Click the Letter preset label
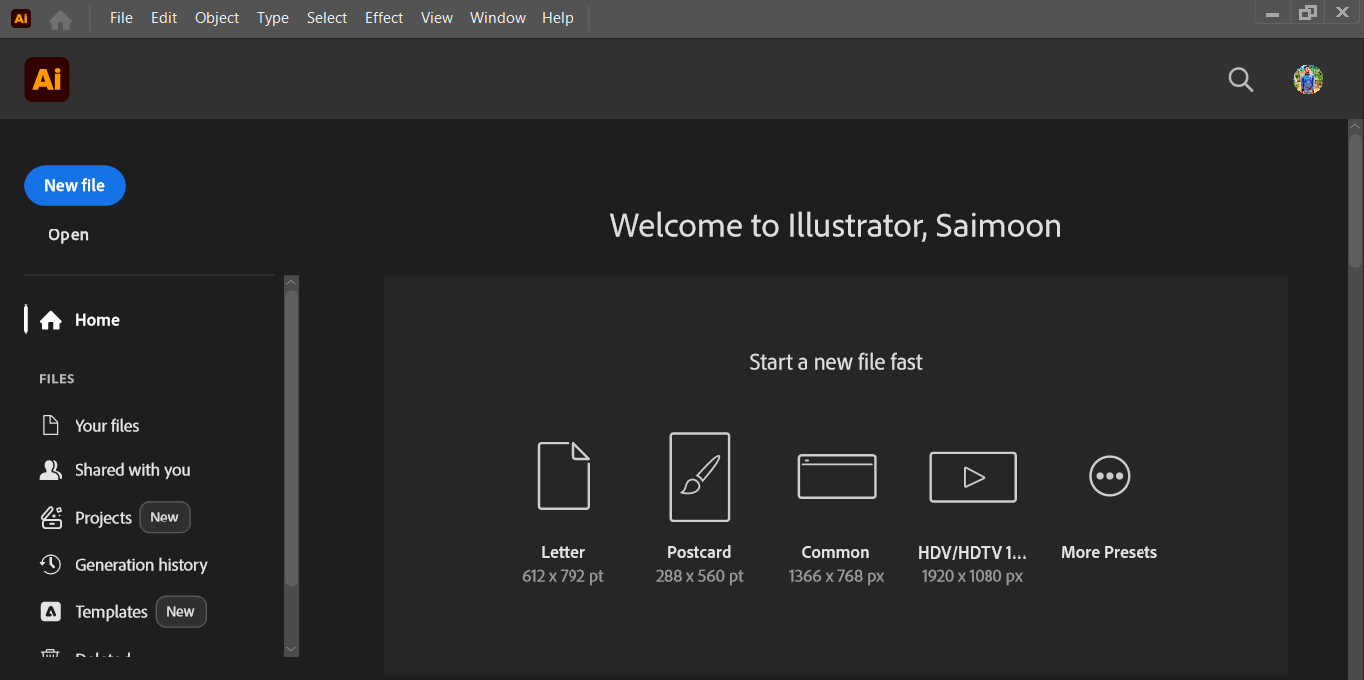 [563, 552]
